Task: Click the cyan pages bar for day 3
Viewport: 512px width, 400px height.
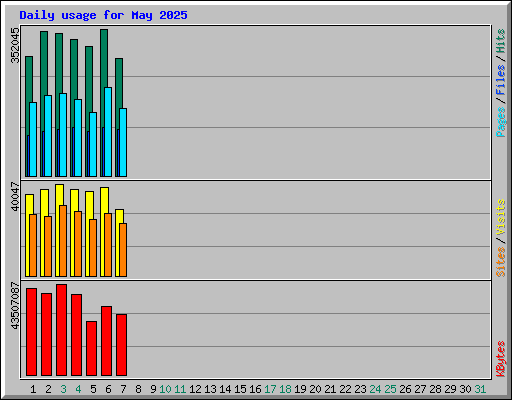Action: tap(63, 135)
